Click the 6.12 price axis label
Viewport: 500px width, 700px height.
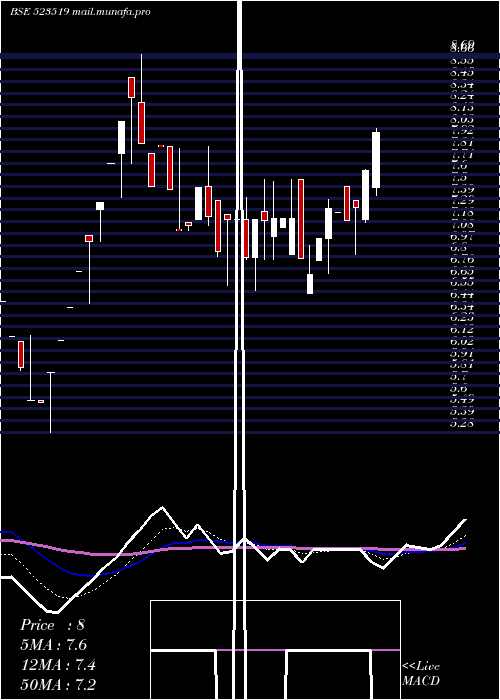click(x=462, y=329)
